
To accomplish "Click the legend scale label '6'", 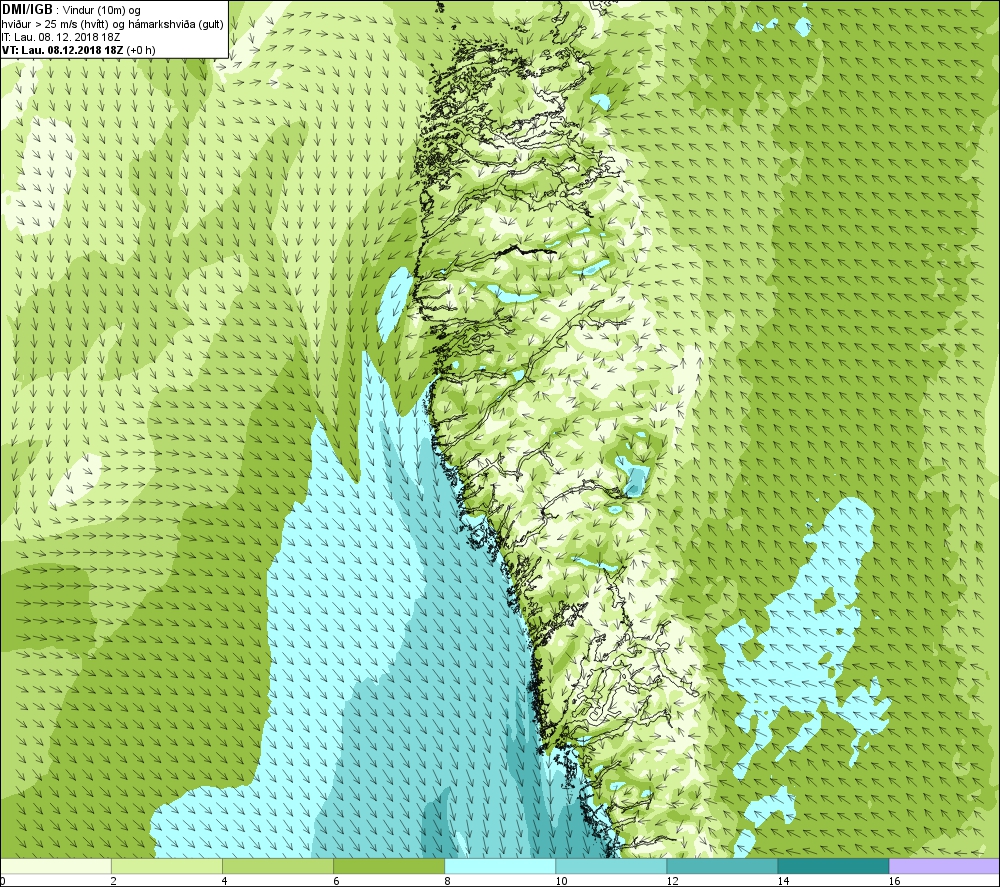I will click(x=336, y=881).
